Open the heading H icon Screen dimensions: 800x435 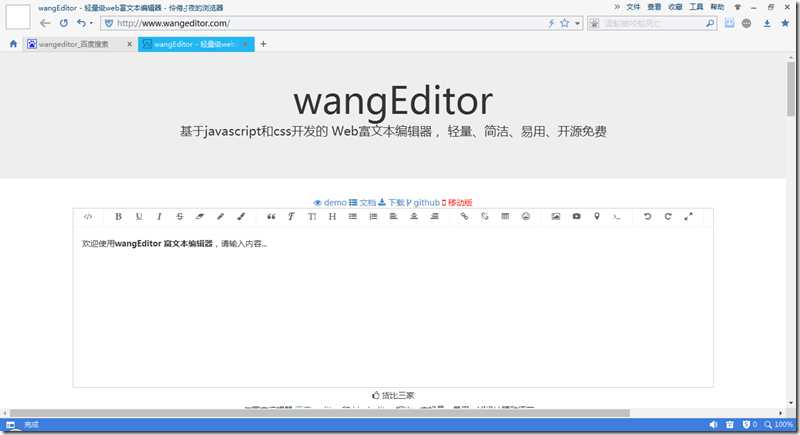click(x=332, y=217)
